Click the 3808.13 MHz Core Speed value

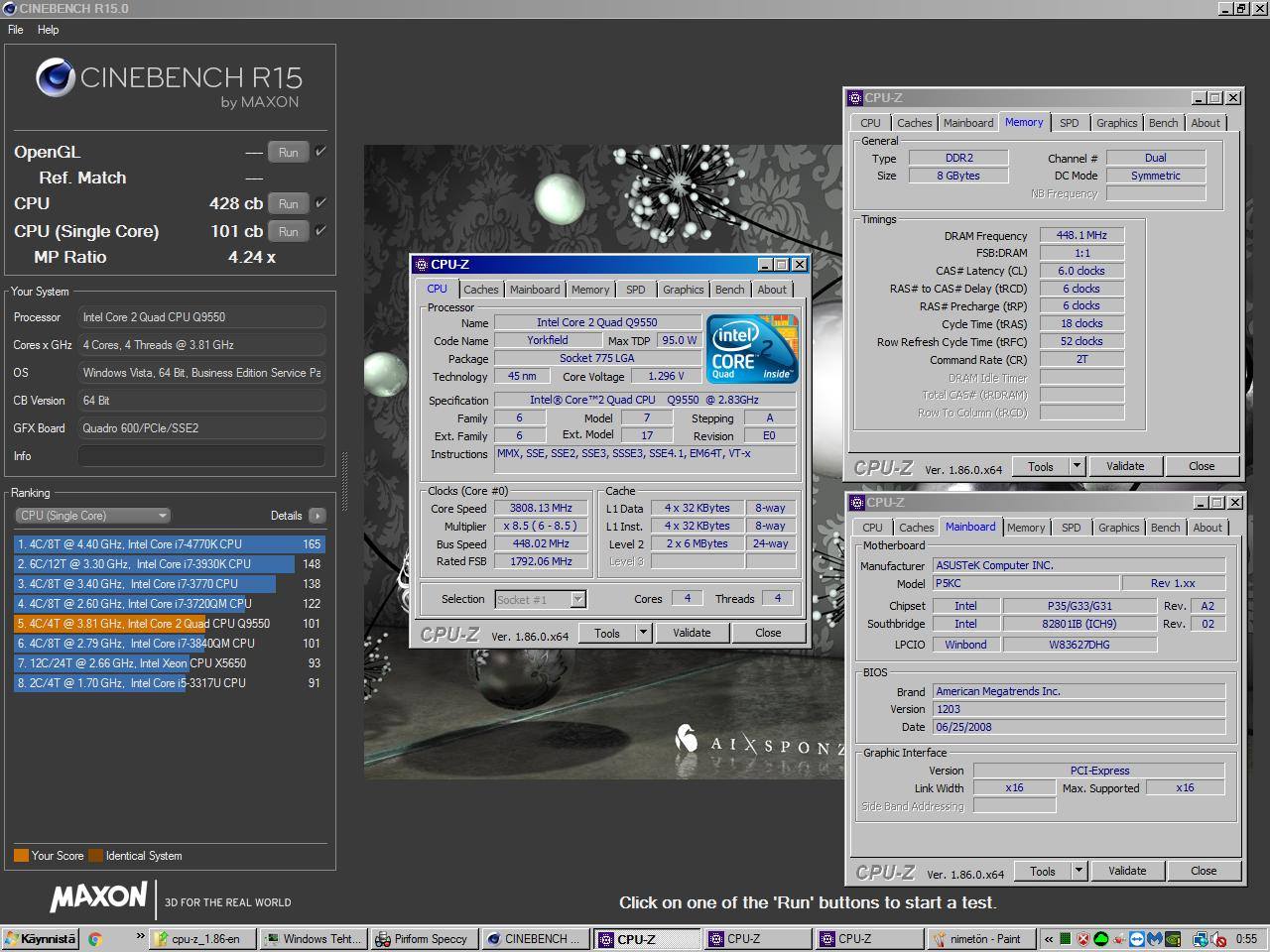click(x=541, y=509)
